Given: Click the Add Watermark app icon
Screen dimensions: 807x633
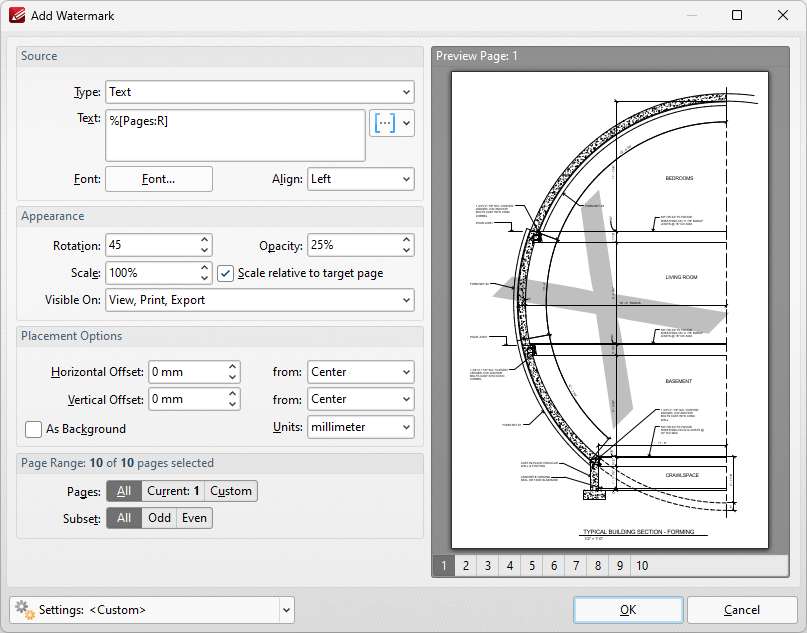Looking at the screenshot, I should pyautogui.click(x=16, y=15).
